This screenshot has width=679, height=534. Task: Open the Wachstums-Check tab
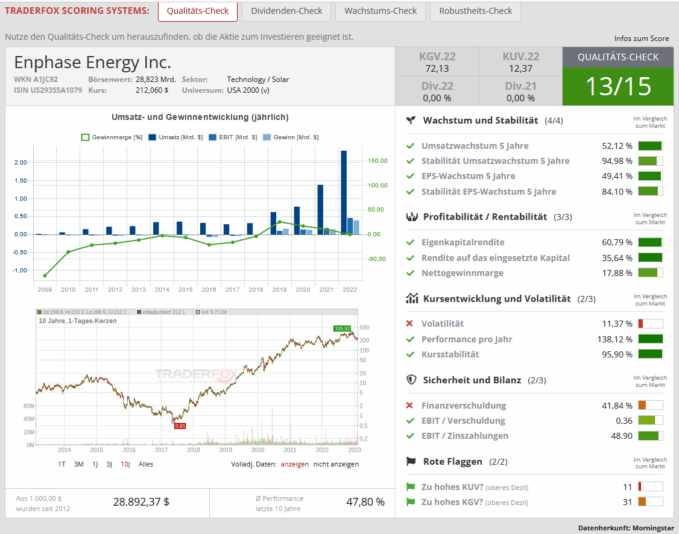pyautogui.click(x=381, y=12)
